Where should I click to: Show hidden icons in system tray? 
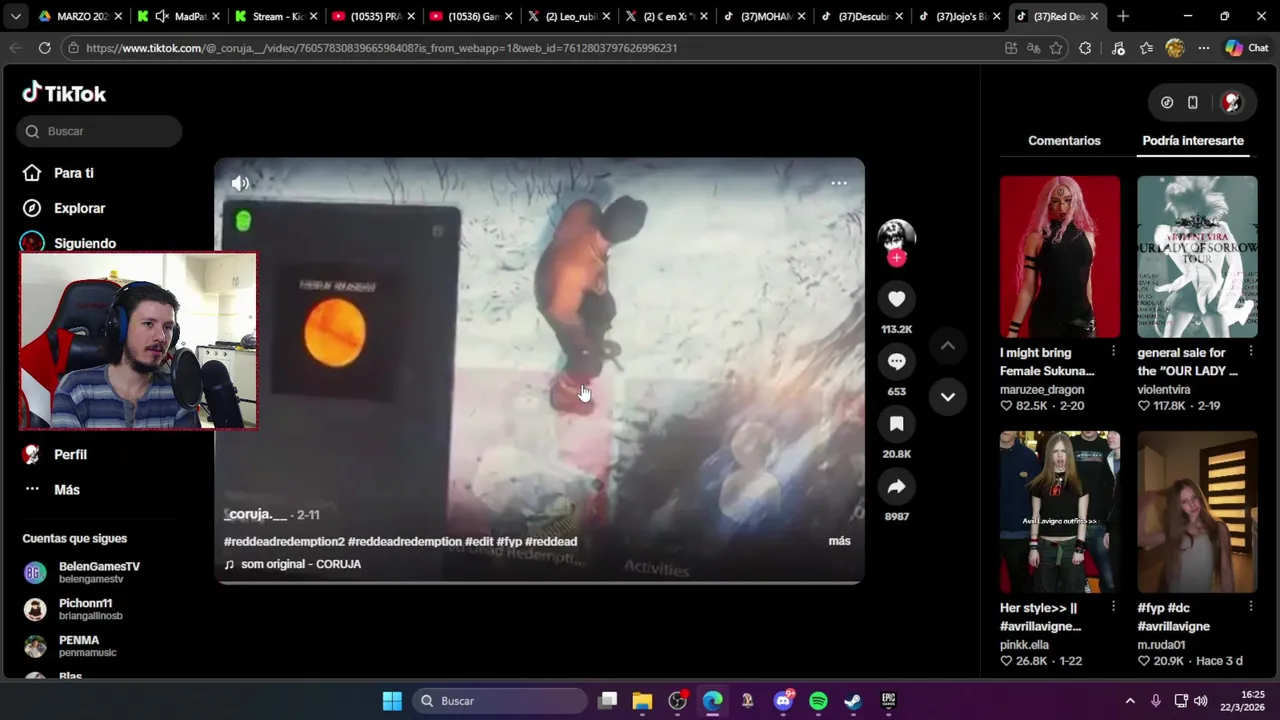pyautogui.click(x=1130, y=701)
